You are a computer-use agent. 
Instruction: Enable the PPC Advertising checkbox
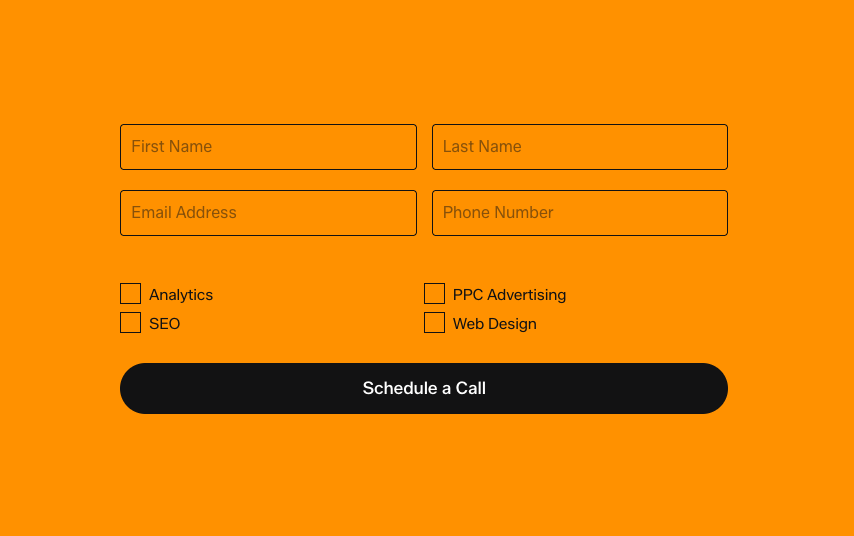(434, 294)
